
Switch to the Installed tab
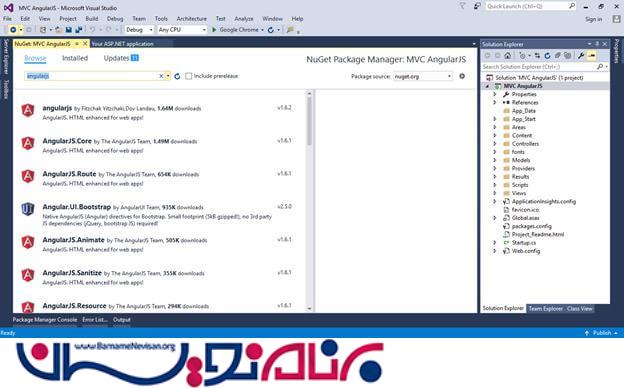click(x=75, y=58)
